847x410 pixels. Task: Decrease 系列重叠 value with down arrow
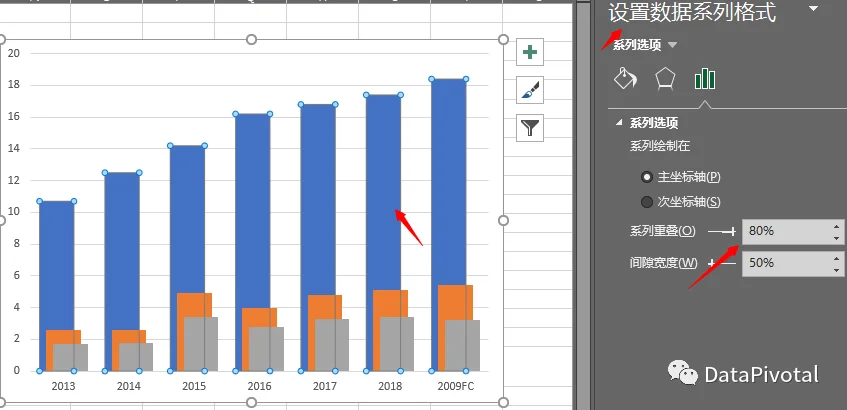837,238
